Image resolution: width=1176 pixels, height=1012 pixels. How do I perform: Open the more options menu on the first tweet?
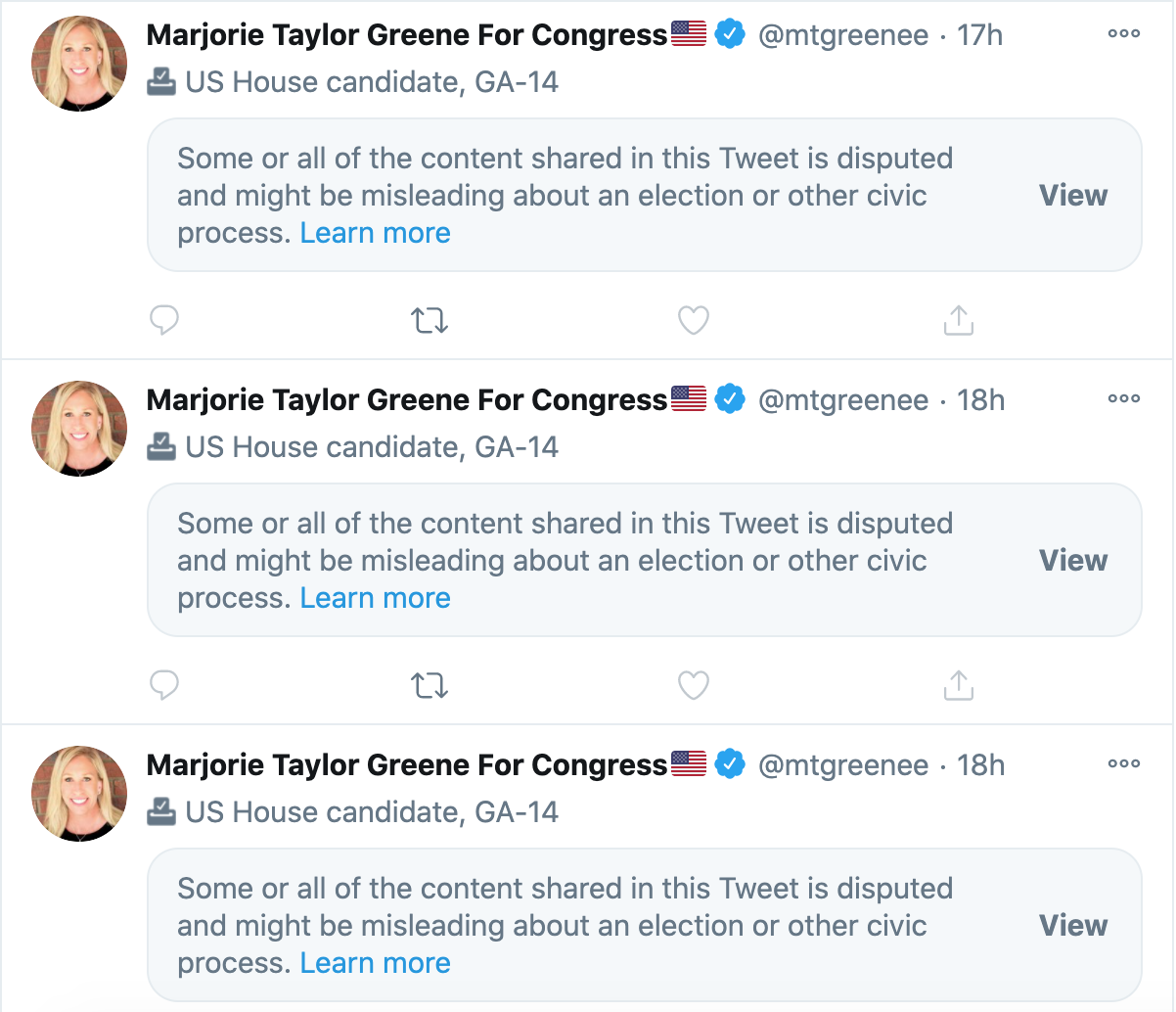point(1123,33)
